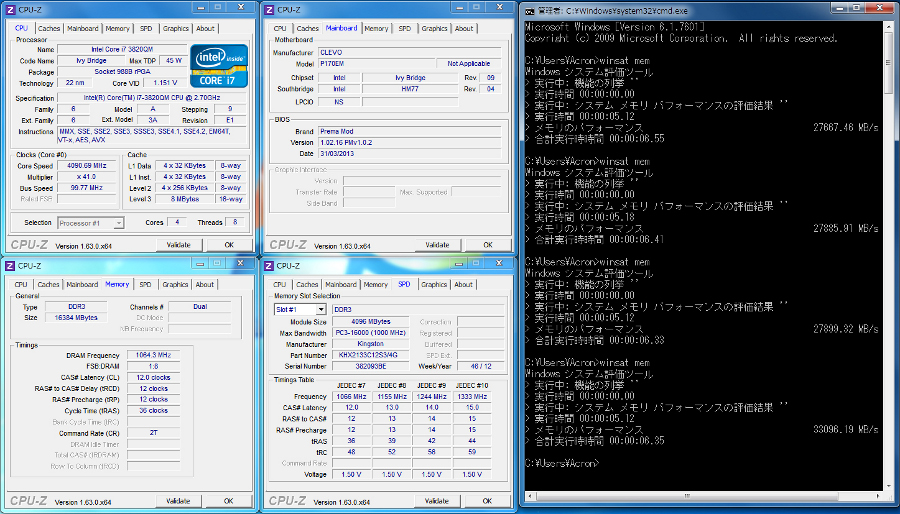
Task: Click the Part Number KHX2133C12S3/4G
Action: (x=370, y=355)
